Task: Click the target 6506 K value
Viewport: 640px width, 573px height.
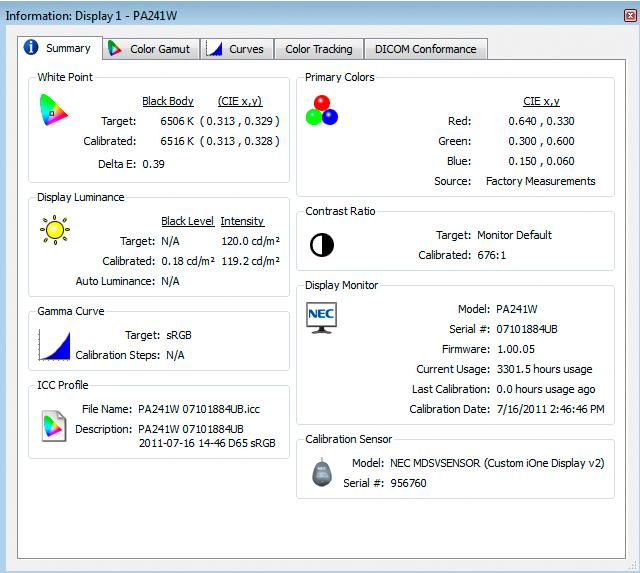Action: (x=177, y=121)
